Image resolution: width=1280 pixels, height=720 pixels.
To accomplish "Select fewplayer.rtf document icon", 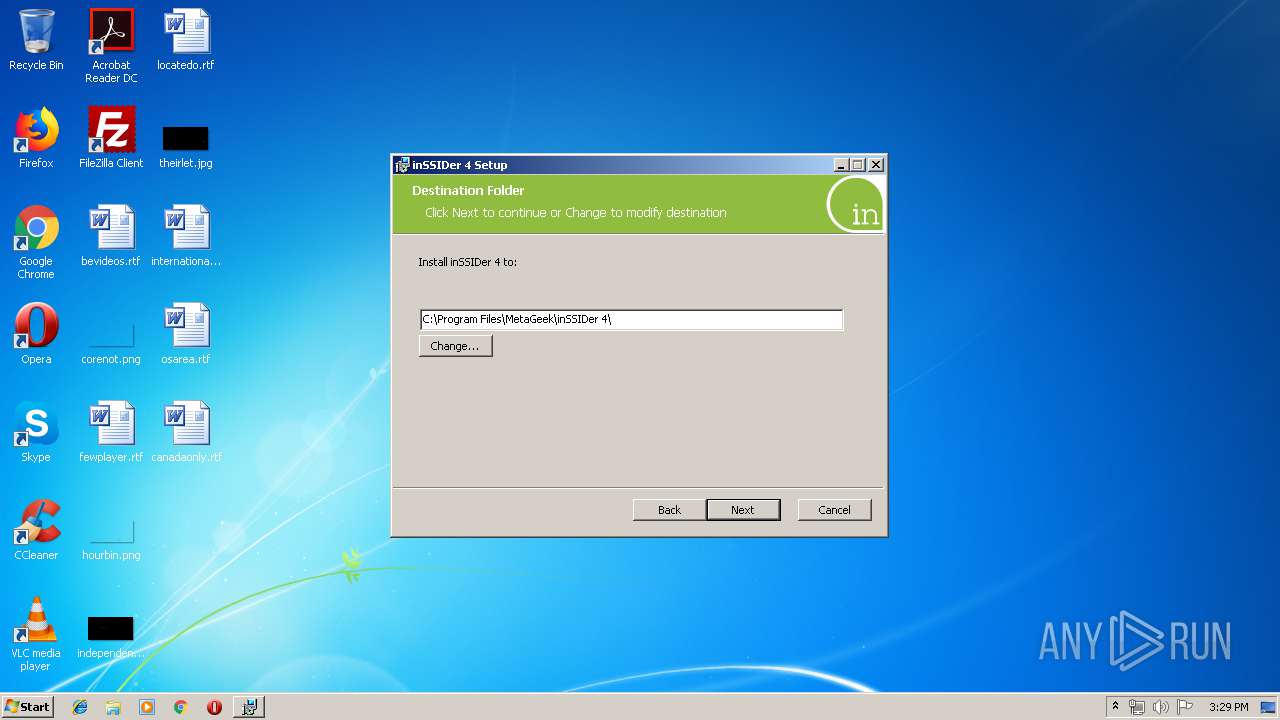I will coord(111,432).
